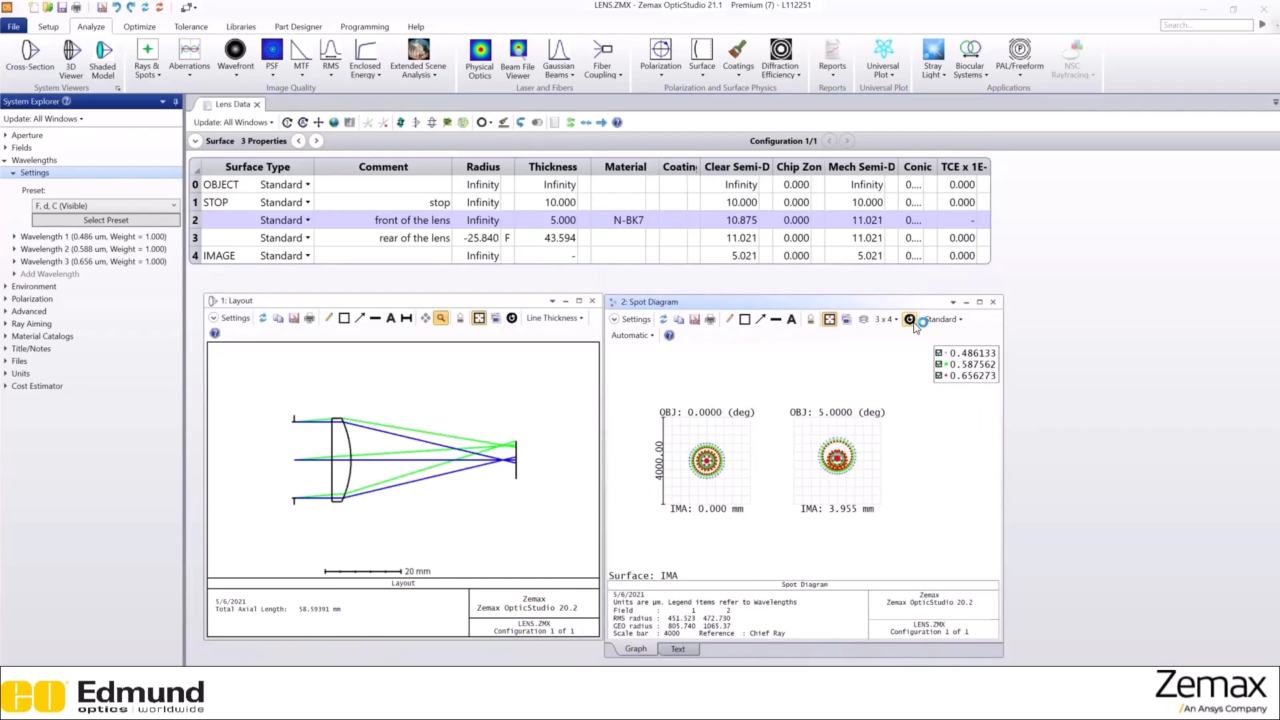Open the 3 x 4 grid dropdown
This screenshot has height=720, width=1280.
click(x=886, y=319)
